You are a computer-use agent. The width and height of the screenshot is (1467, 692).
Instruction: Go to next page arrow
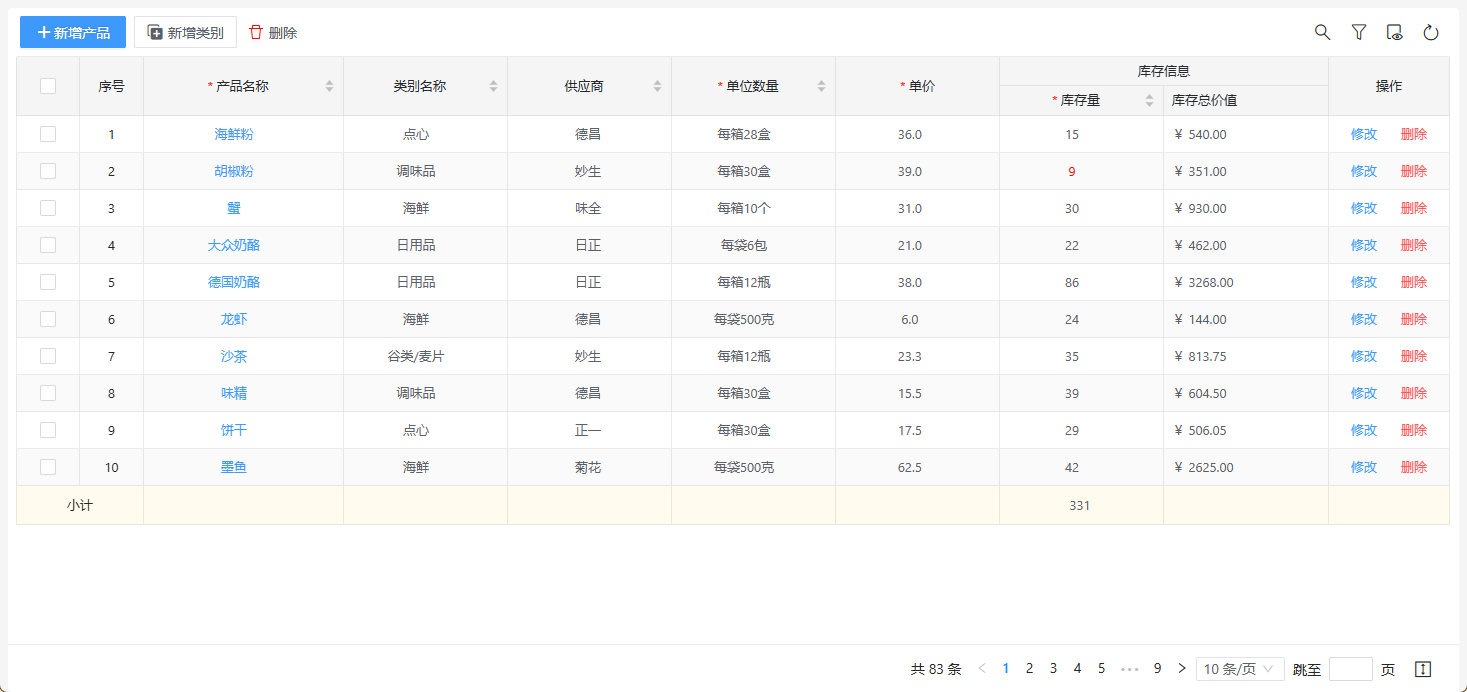point(1182,669)
